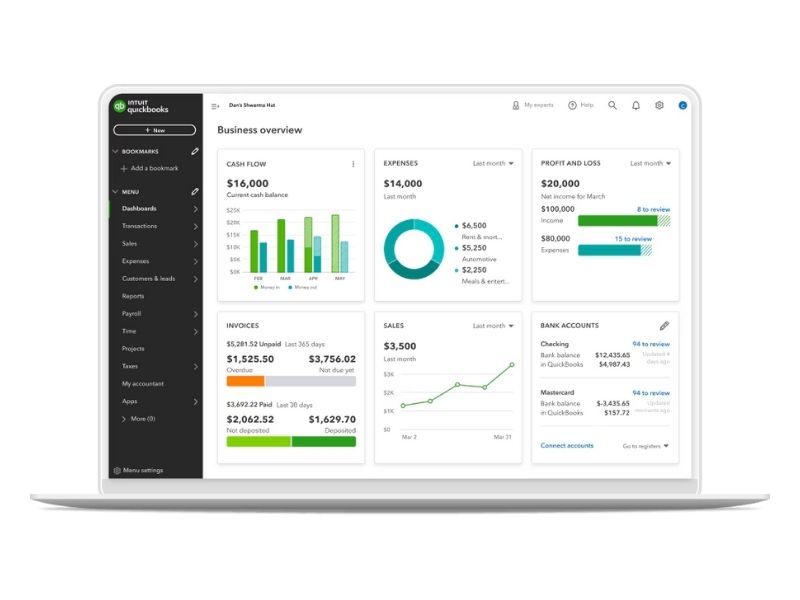Expand the Apps submenu arrow
Image resolution: width=800 pixels, height=600 pixels.
(x=195, y=402)
